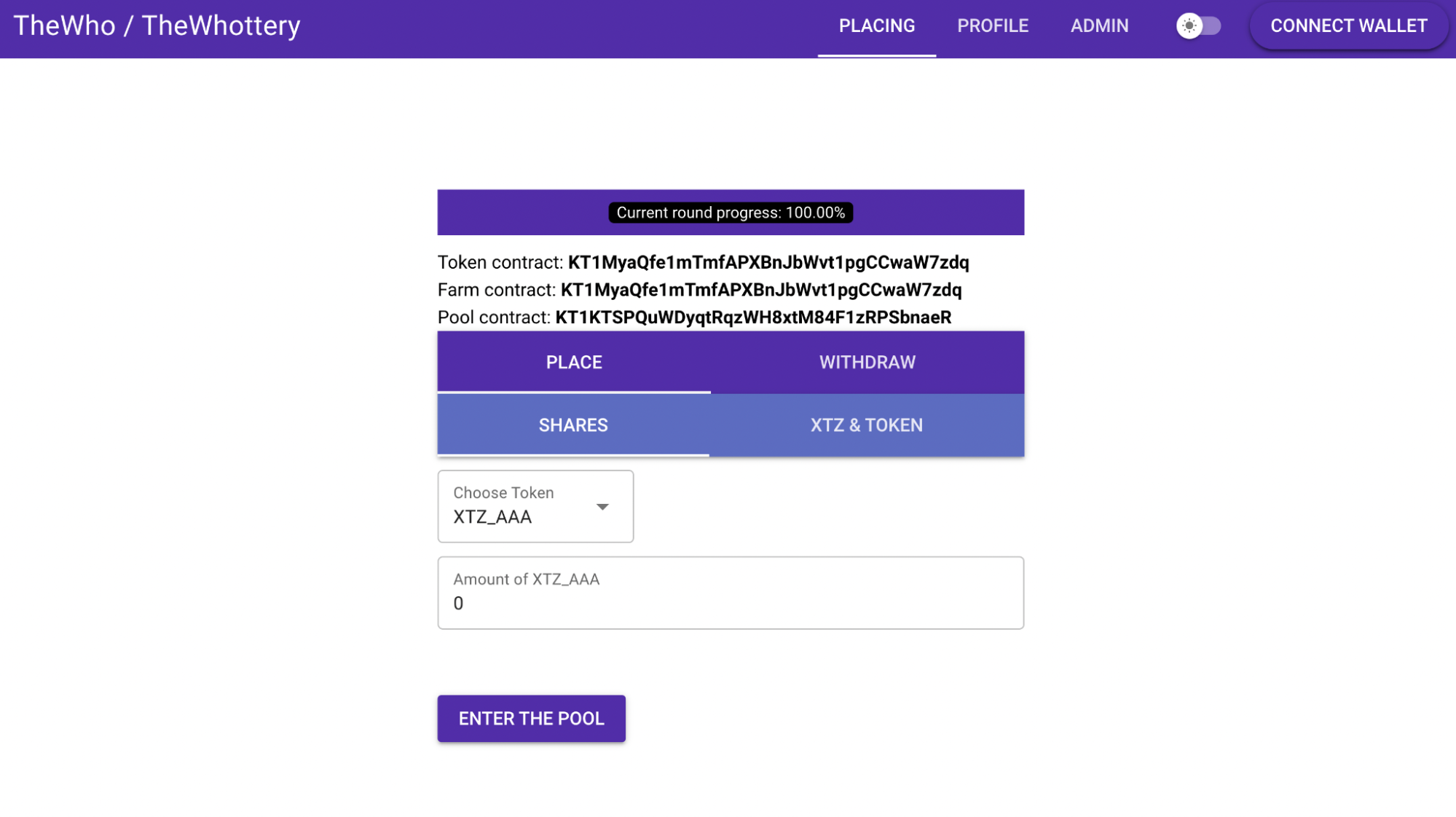1456x817 pixels.
Task: Click the round progress percentage label
Action: pos(731,213)
